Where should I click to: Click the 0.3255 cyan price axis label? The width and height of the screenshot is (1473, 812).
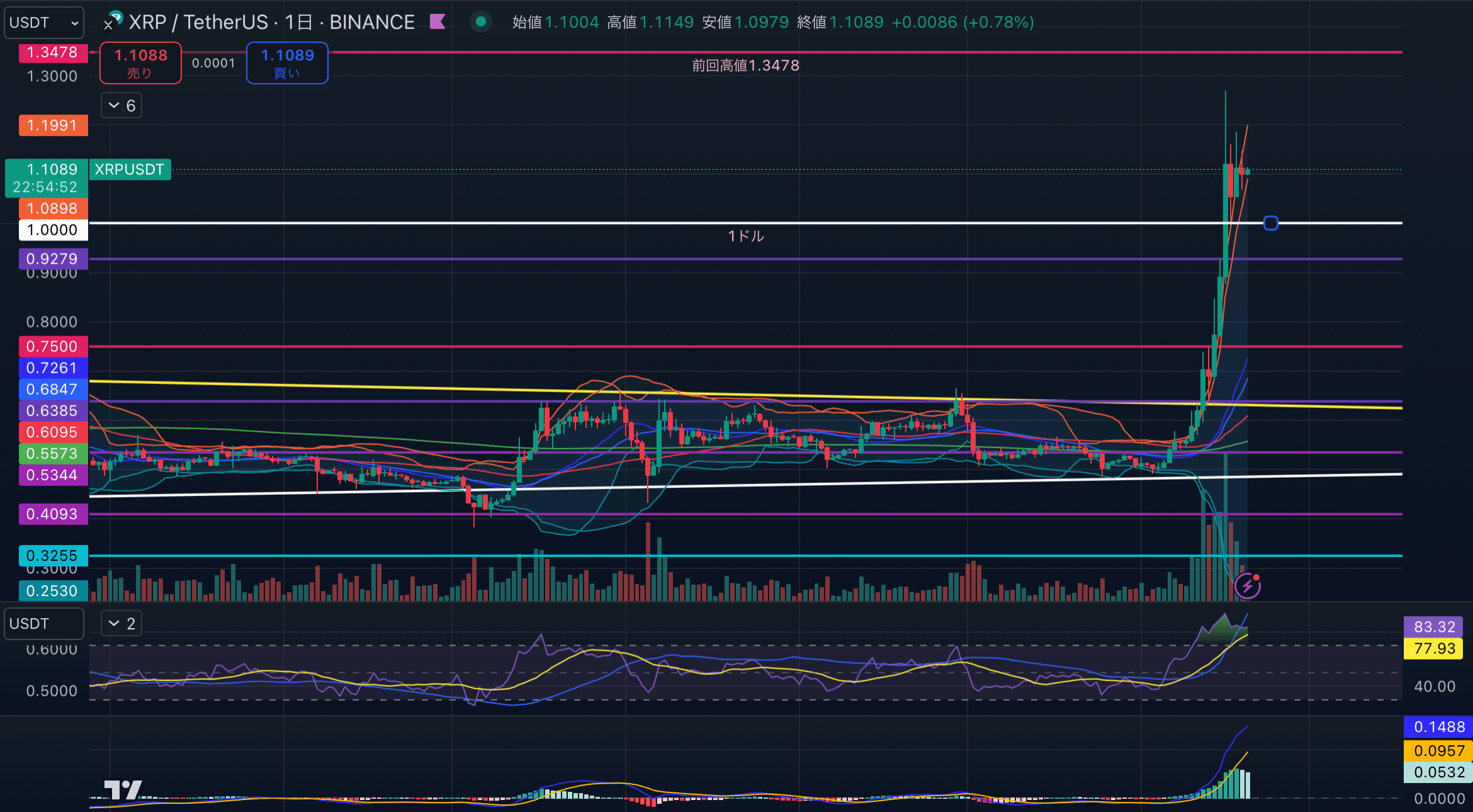(x=54, y=555)
